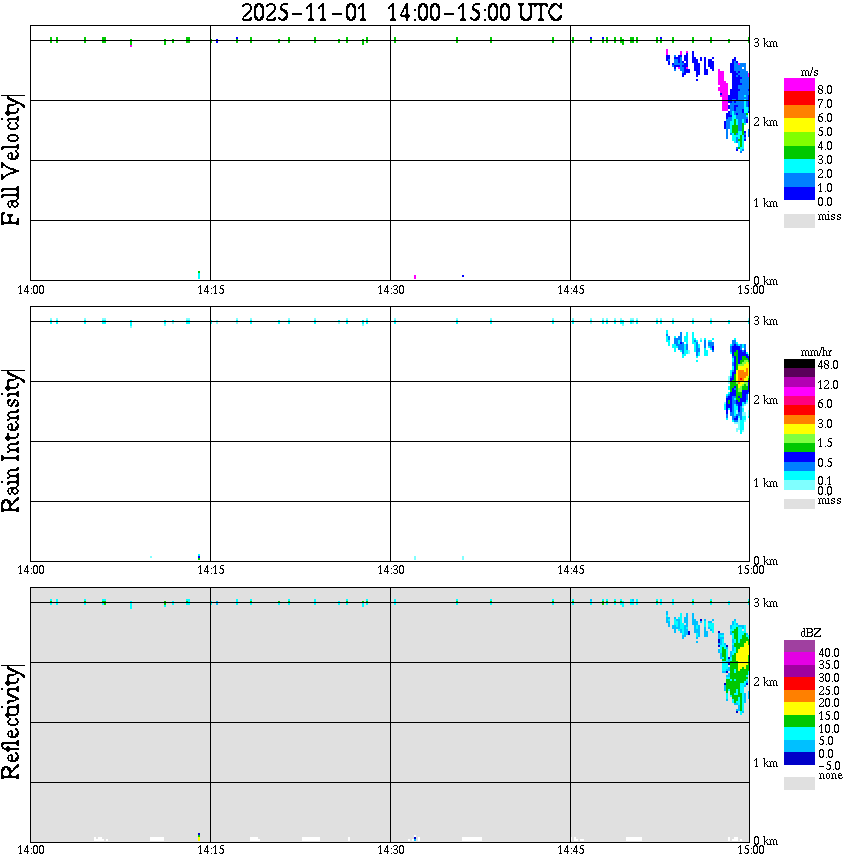Click the yellow echo core in Reflectivity plot
The height and width of the screenshot is (868, 850).
(x=743, y=655)
